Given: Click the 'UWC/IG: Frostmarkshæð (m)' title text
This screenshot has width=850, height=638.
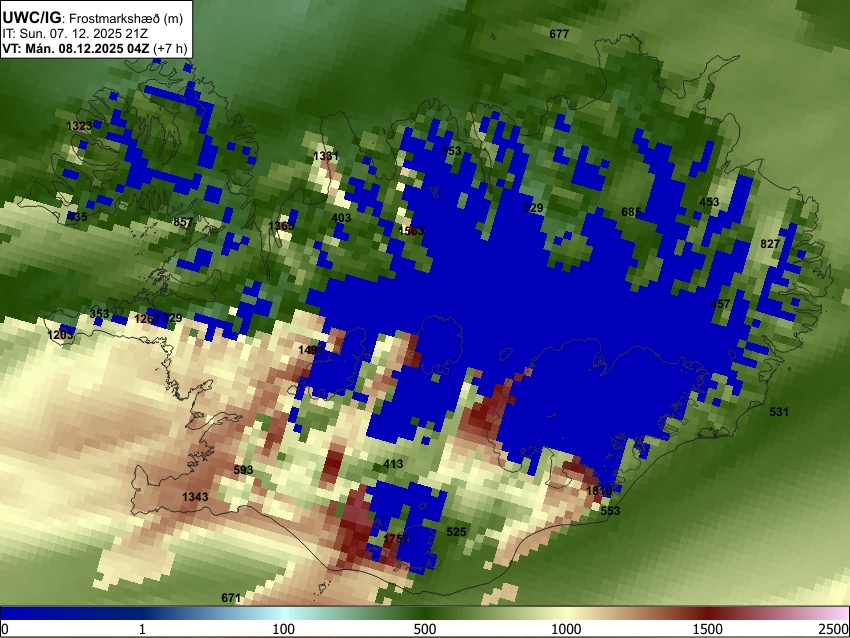Looking at the screenshot, I should point(93,18).
